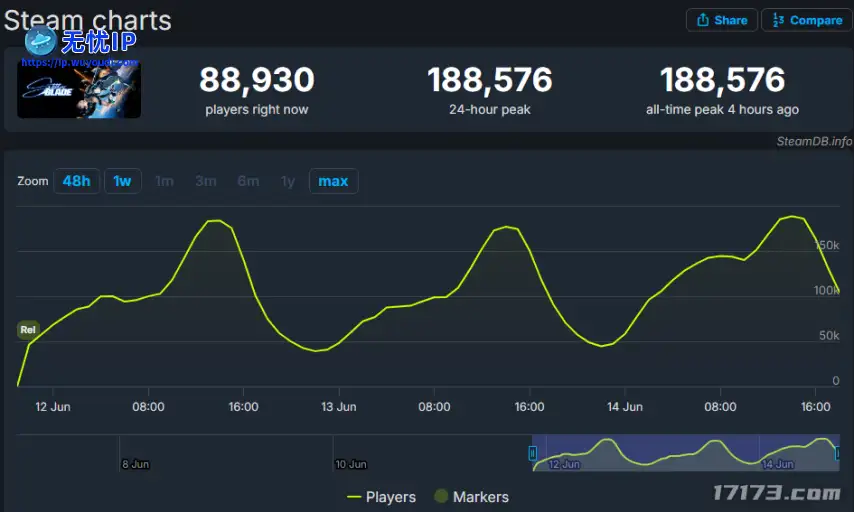Set chart zoom to 48h
This screenshot has height=512, width=854.
76,181
